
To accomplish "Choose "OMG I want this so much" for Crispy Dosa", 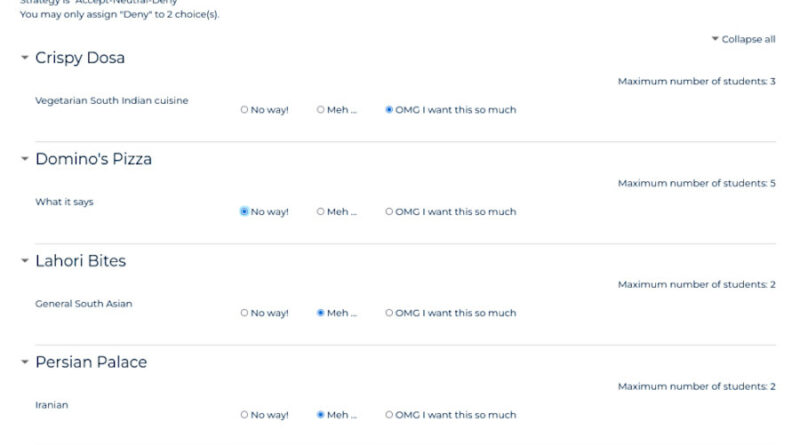I will 389,110.
